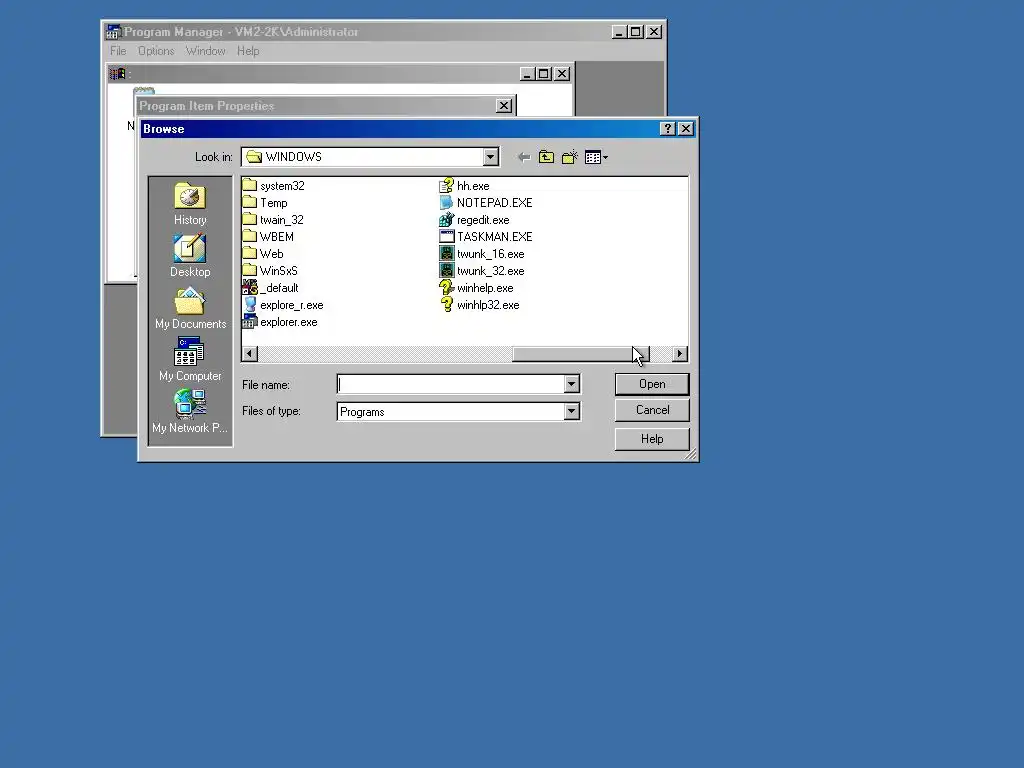1024x768 pixels.
Task: Open File menu in Program Manager
Action: coord(118,51)
